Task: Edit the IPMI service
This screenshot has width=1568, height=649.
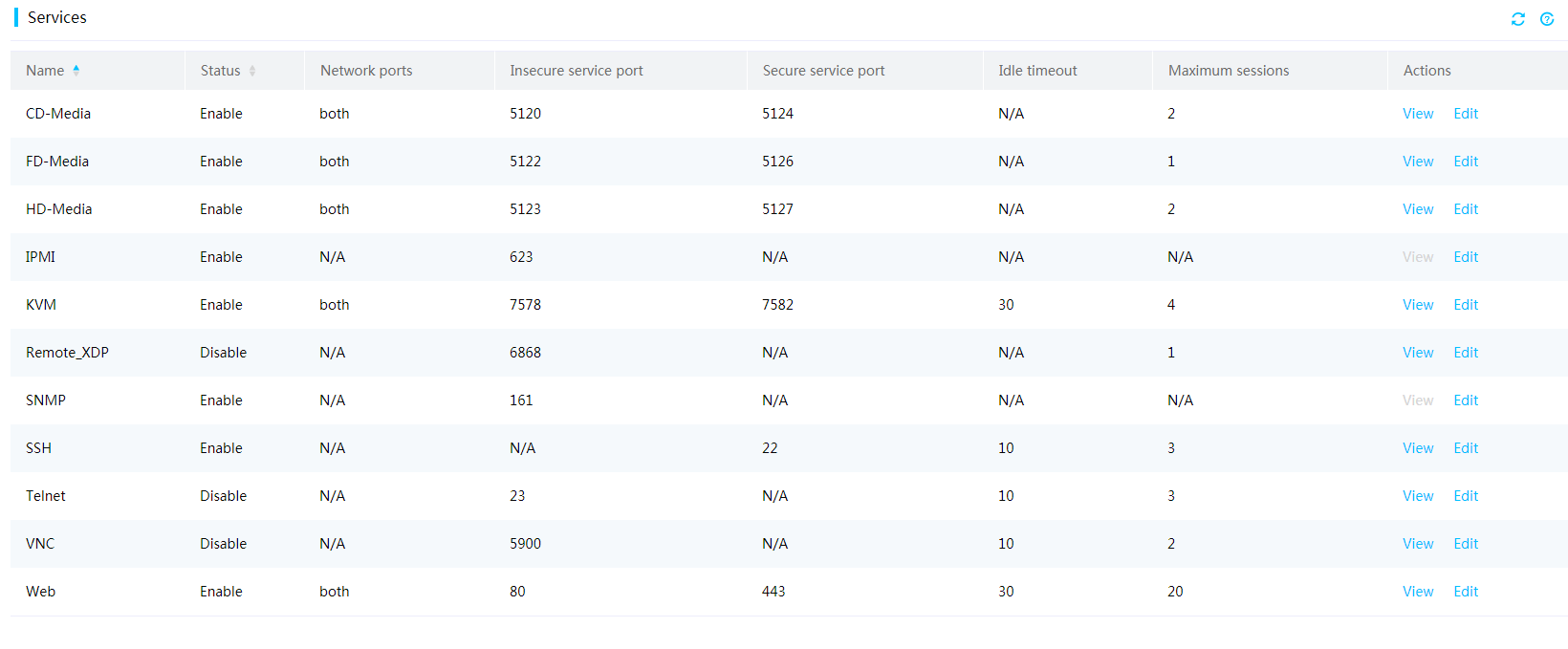Action: (x=1466, y=257)
